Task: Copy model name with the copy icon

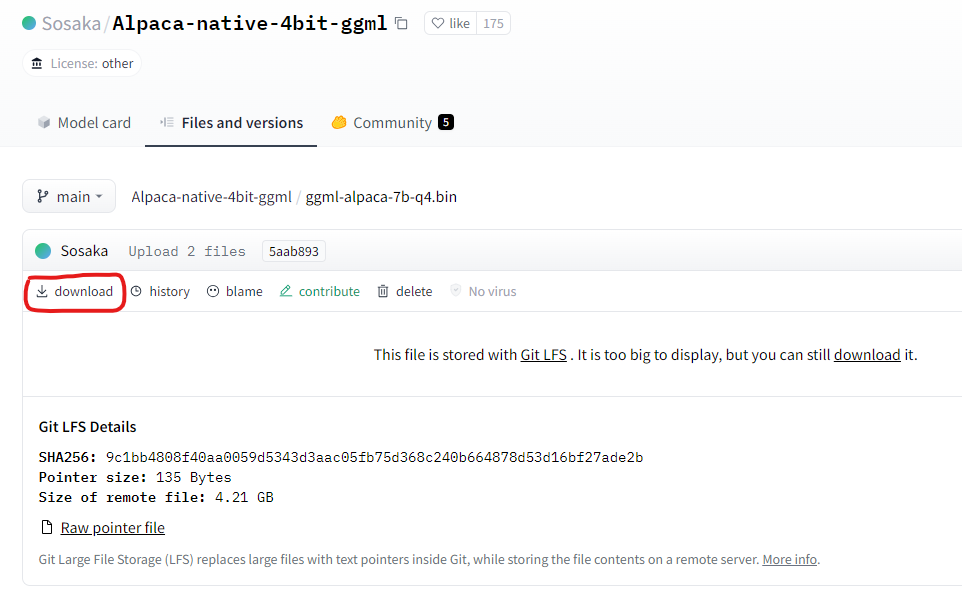Action: pos(401,23)
